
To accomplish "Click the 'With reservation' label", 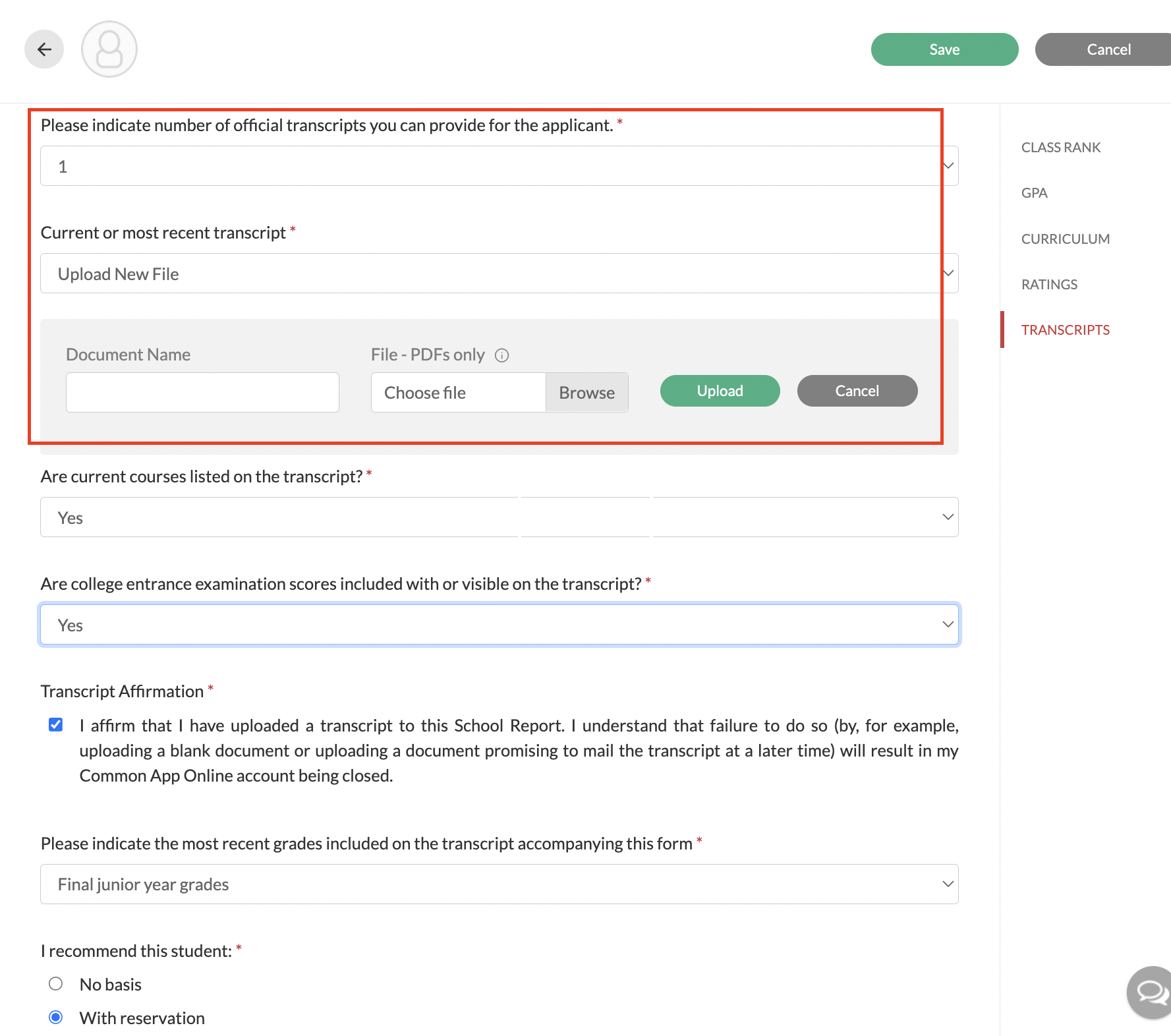I will pos(142,1018).
